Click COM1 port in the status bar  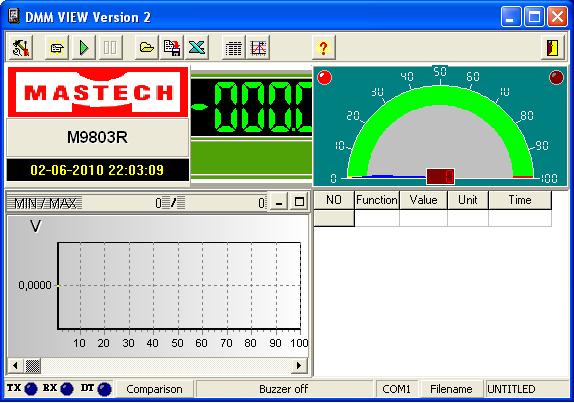pos(396,389)
